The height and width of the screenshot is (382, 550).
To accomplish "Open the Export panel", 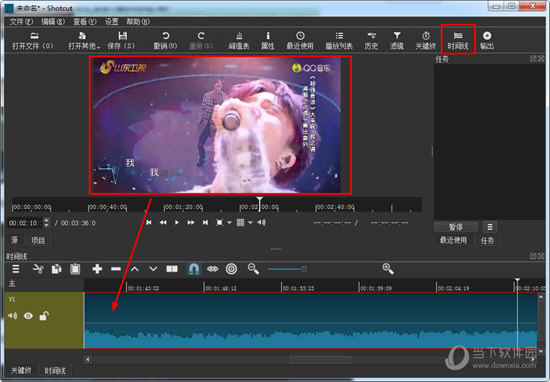I will point(487,40).
